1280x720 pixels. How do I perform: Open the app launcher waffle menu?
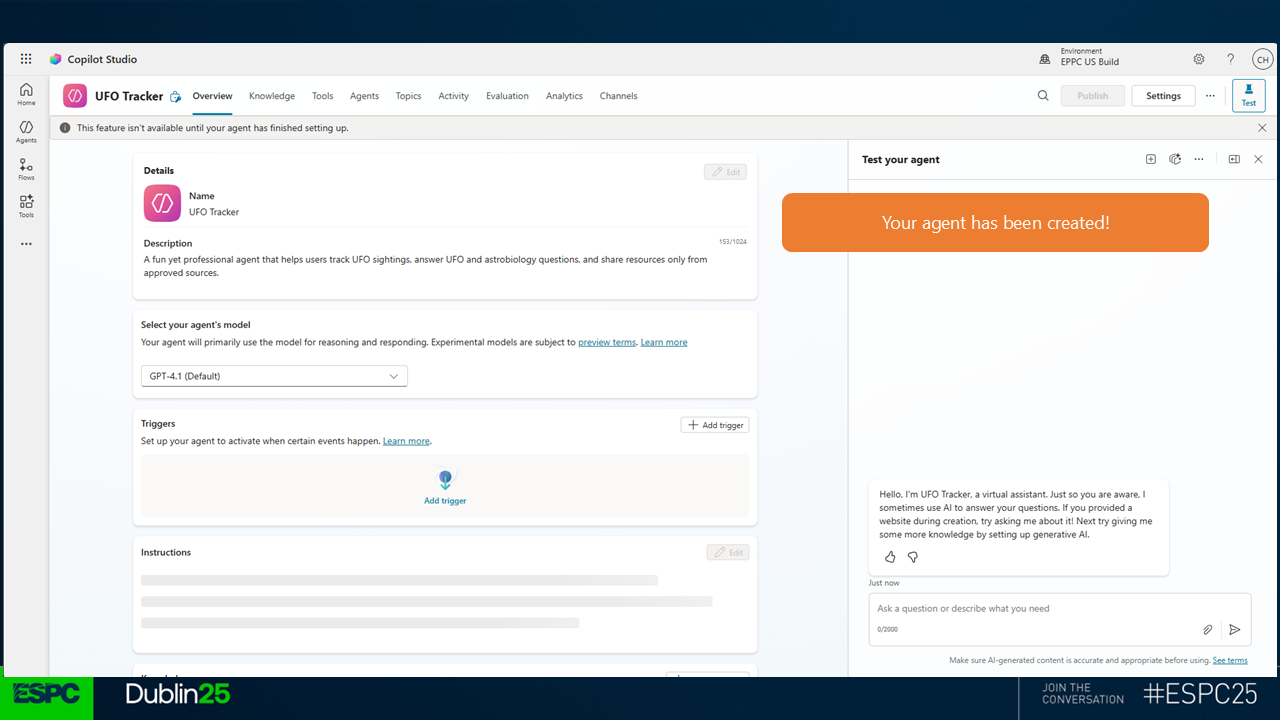[x=26, y=59]
